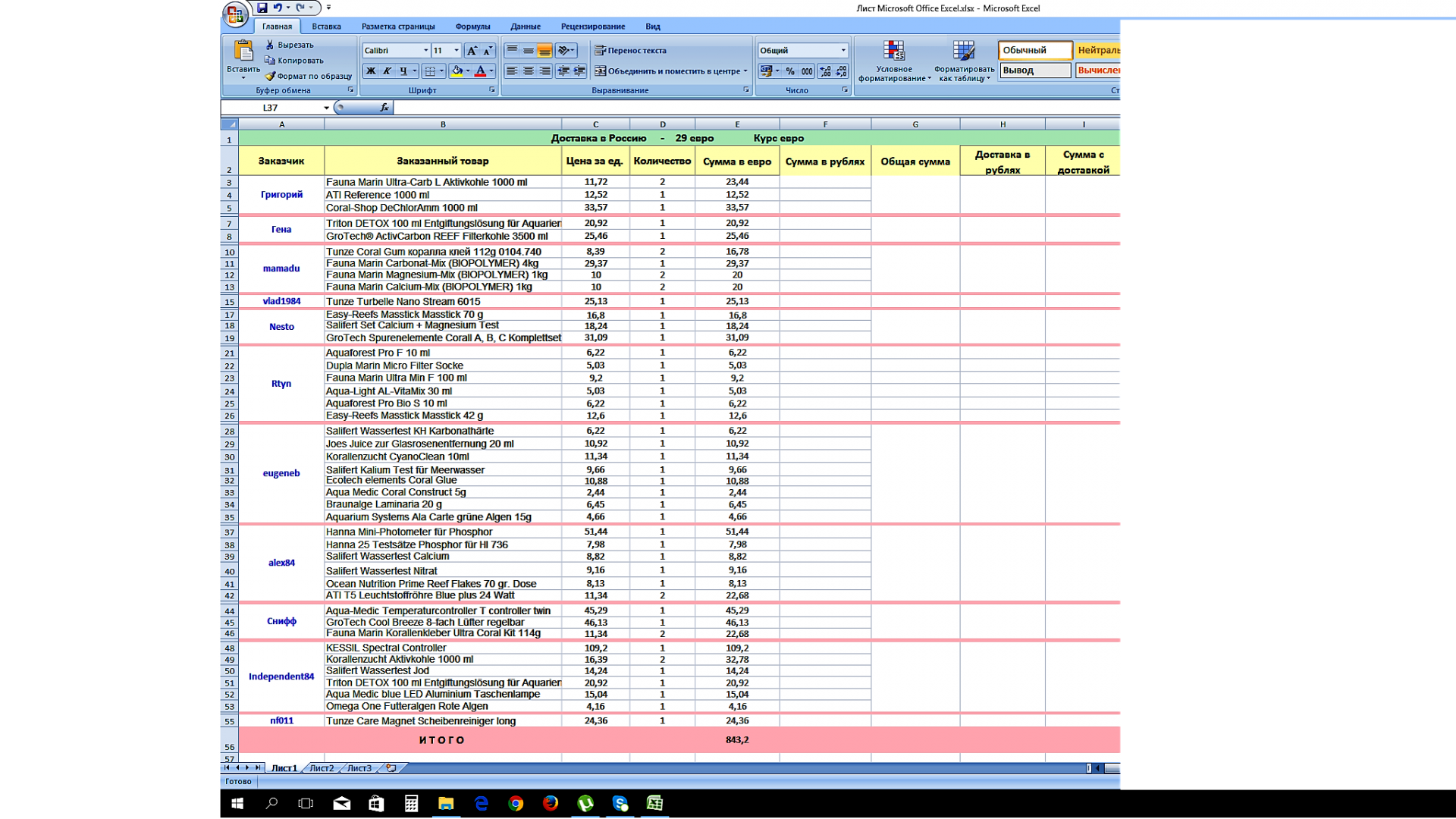Apply red font color (A)
Screen dimensions: 1456x819
click(x=480, y=71)
